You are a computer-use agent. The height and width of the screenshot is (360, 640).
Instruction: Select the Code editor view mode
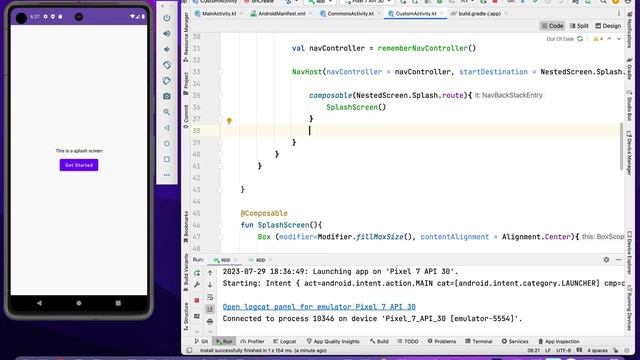click(552, 26)
